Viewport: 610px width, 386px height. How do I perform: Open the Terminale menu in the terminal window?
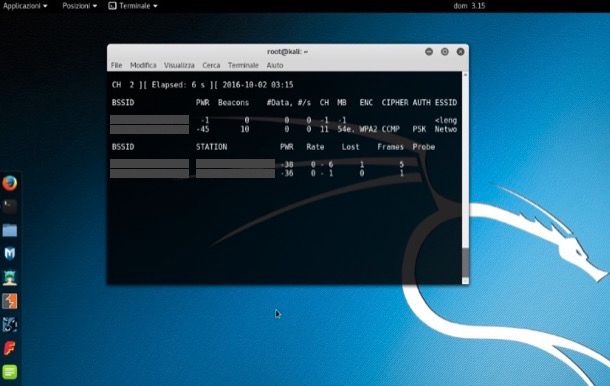tap(243, 65)
